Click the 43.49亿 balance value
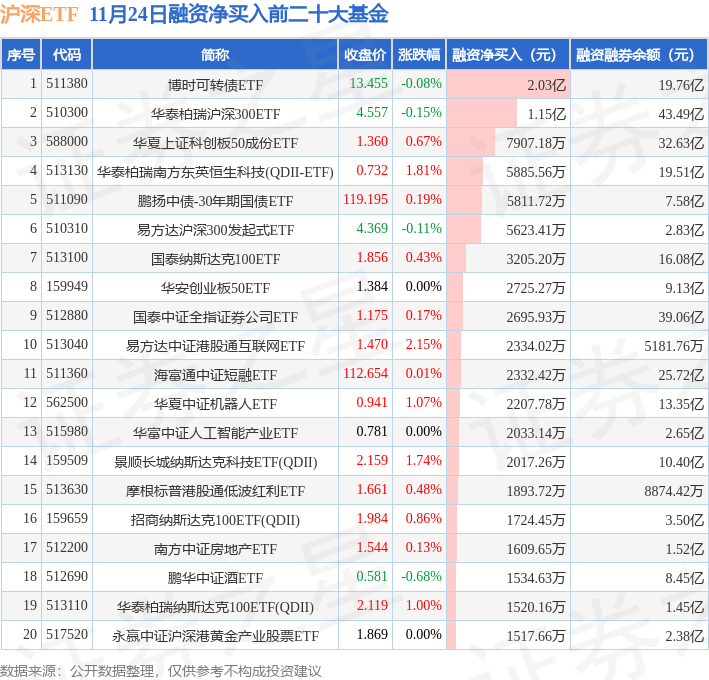This screenshot has width=709, height=680. click(x=681, y=114)
